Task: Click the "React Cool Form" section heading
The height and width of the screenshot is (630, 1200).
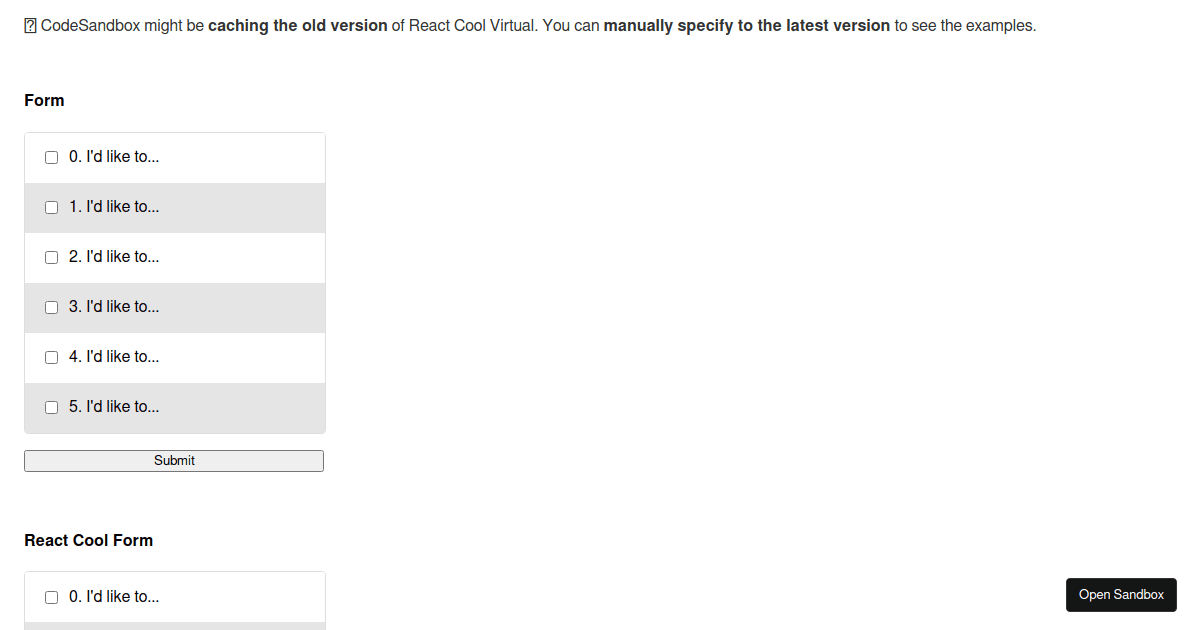Action: point(88,540)
